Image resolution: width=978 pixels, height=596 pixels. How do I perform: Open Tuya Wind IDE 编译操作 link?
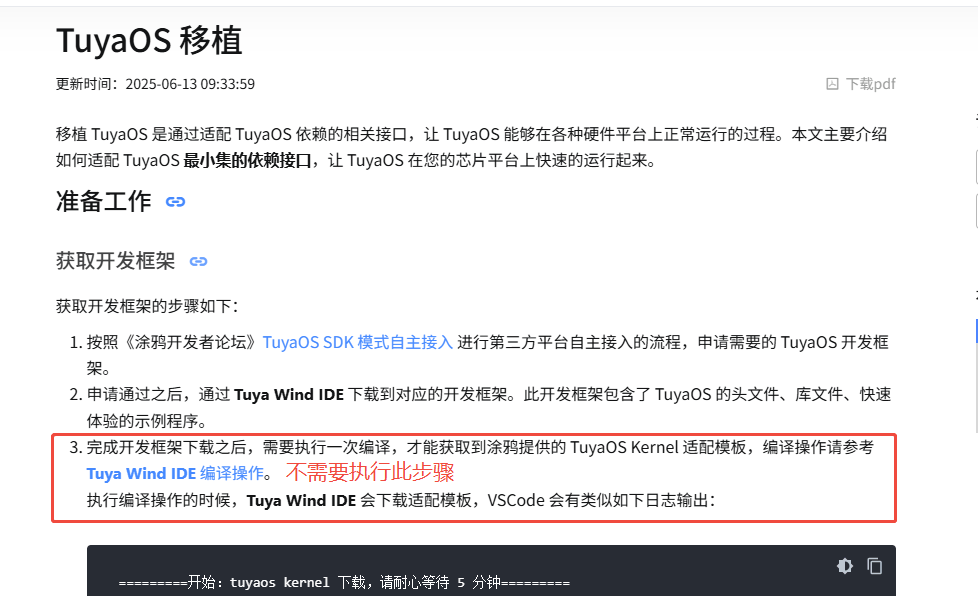[175, 474]
